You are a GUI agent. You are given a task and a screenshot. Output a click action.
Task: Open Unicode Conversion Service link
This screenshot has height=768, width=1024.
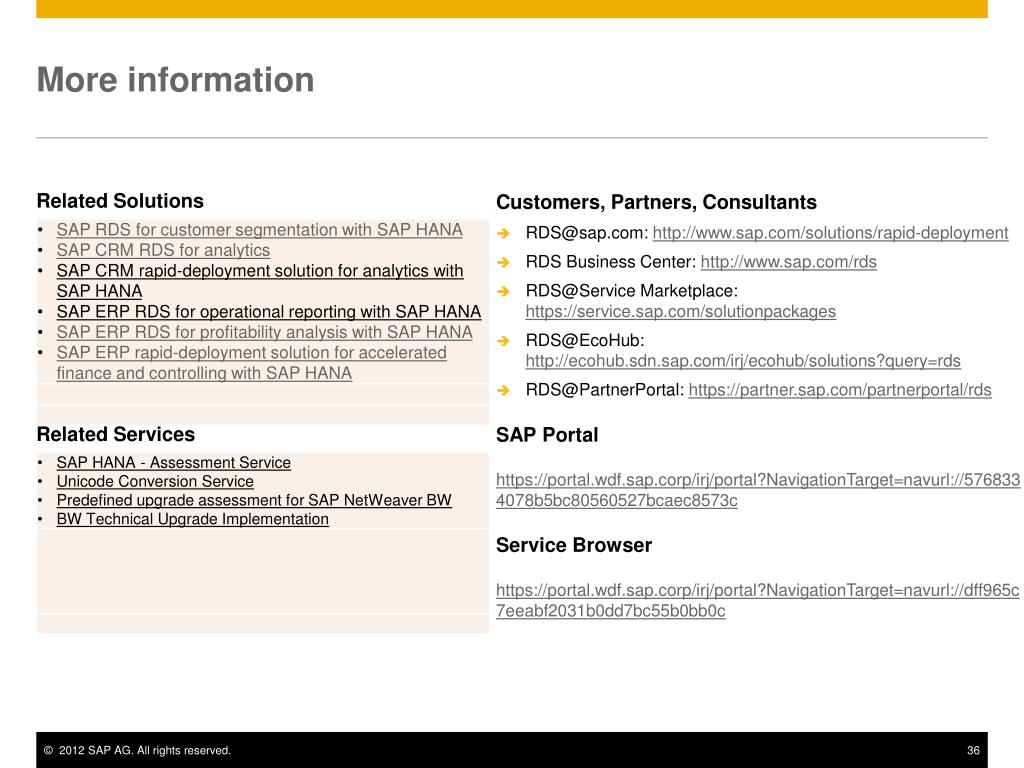pos(155,481)
